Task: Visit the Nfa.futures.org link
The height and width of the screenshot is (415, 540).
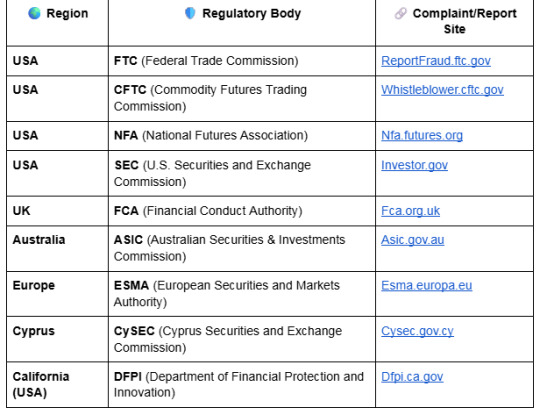Action: (x=422, y=135)
